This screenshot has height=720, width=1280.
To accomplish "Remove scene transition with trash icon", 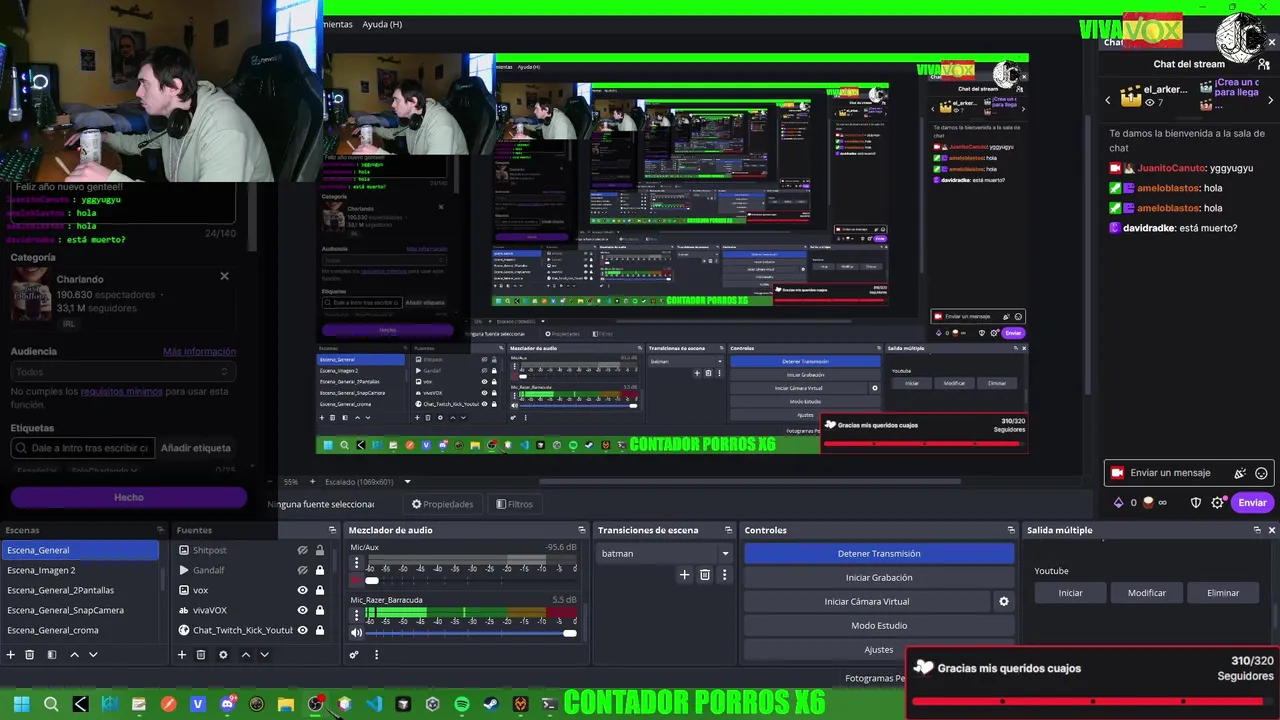I will (705, 575).
